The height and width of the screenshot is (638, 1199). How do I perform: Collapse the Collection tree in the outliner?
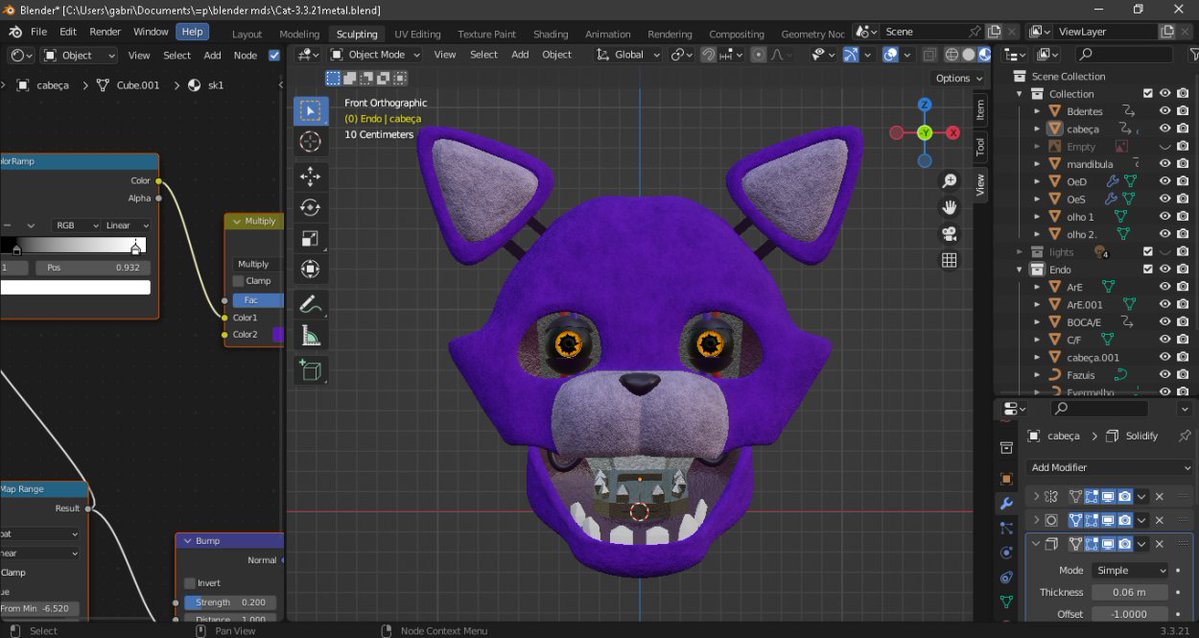click(x=1019, y=93)
